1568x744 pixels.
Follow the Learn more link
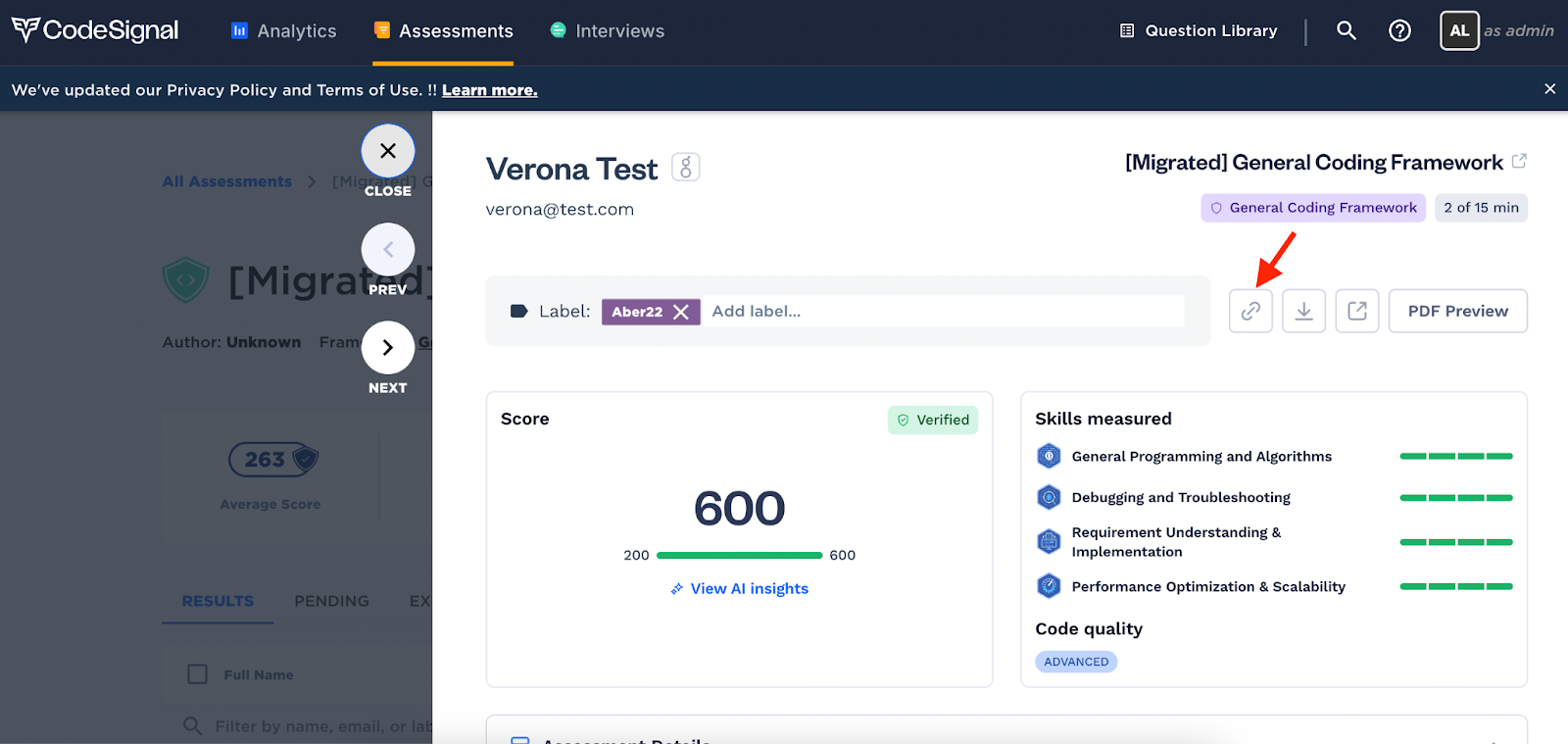coord(489,90)
